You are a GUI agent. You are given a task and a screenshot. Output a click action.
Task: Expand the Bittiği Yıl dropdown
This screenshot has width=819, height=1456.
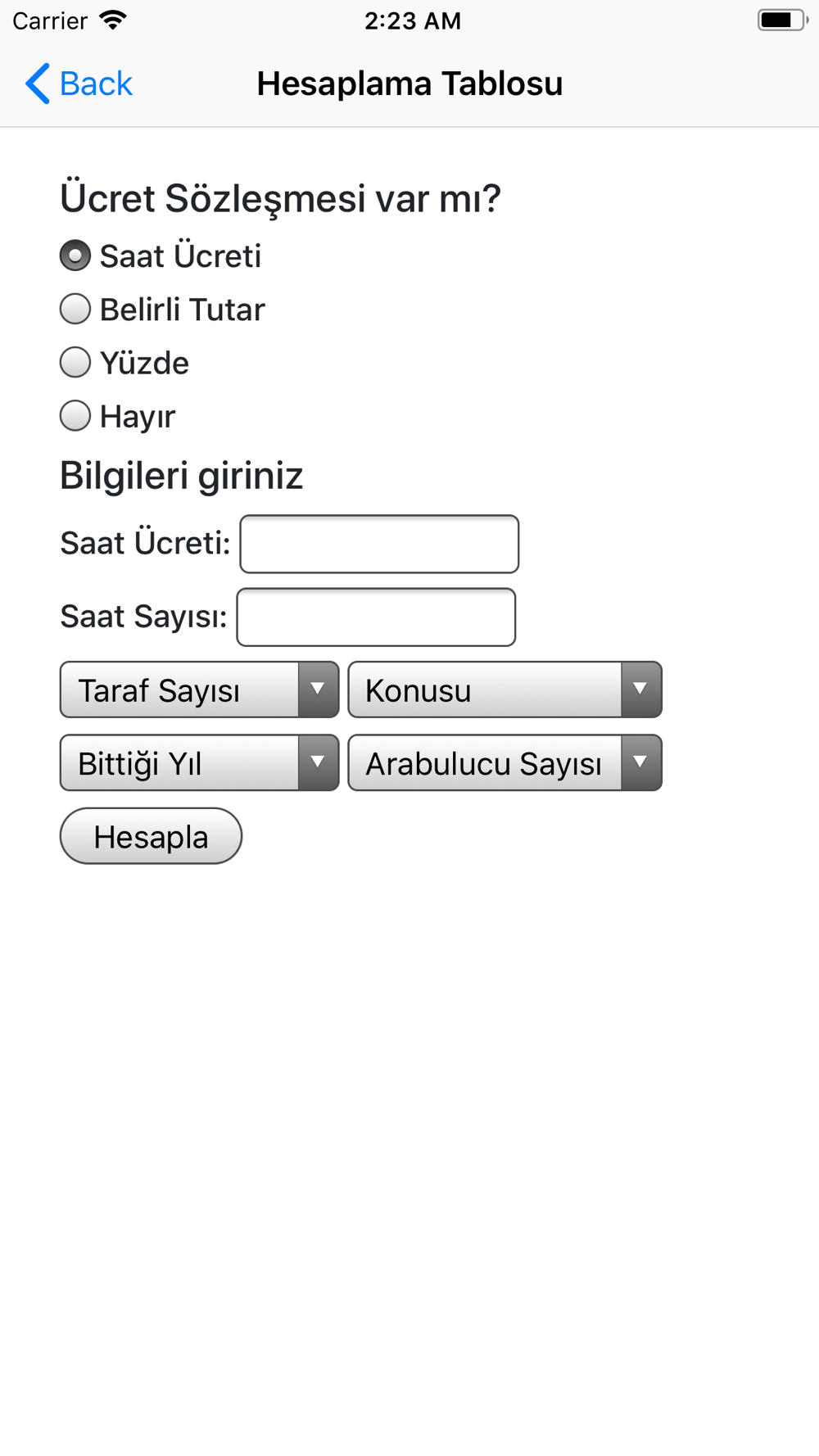(199, 762)
